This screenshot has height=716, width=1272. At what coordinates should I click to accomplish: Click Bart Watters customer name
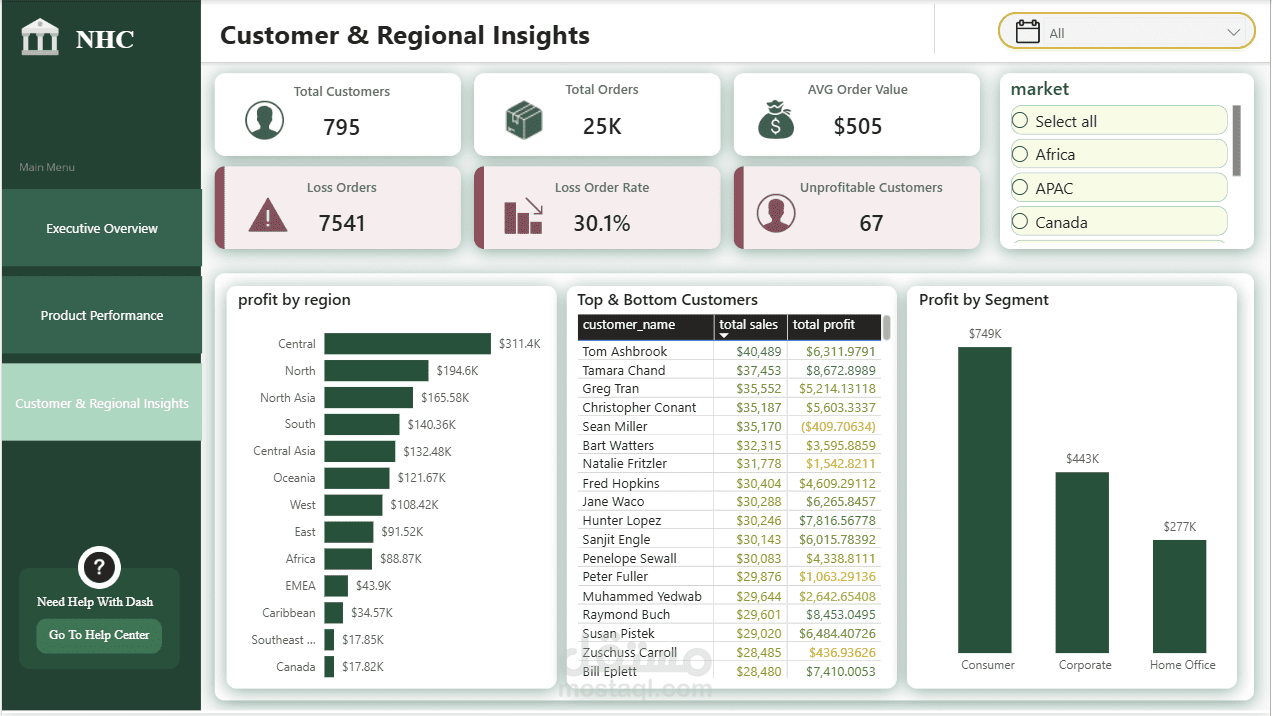coord(618,445)
